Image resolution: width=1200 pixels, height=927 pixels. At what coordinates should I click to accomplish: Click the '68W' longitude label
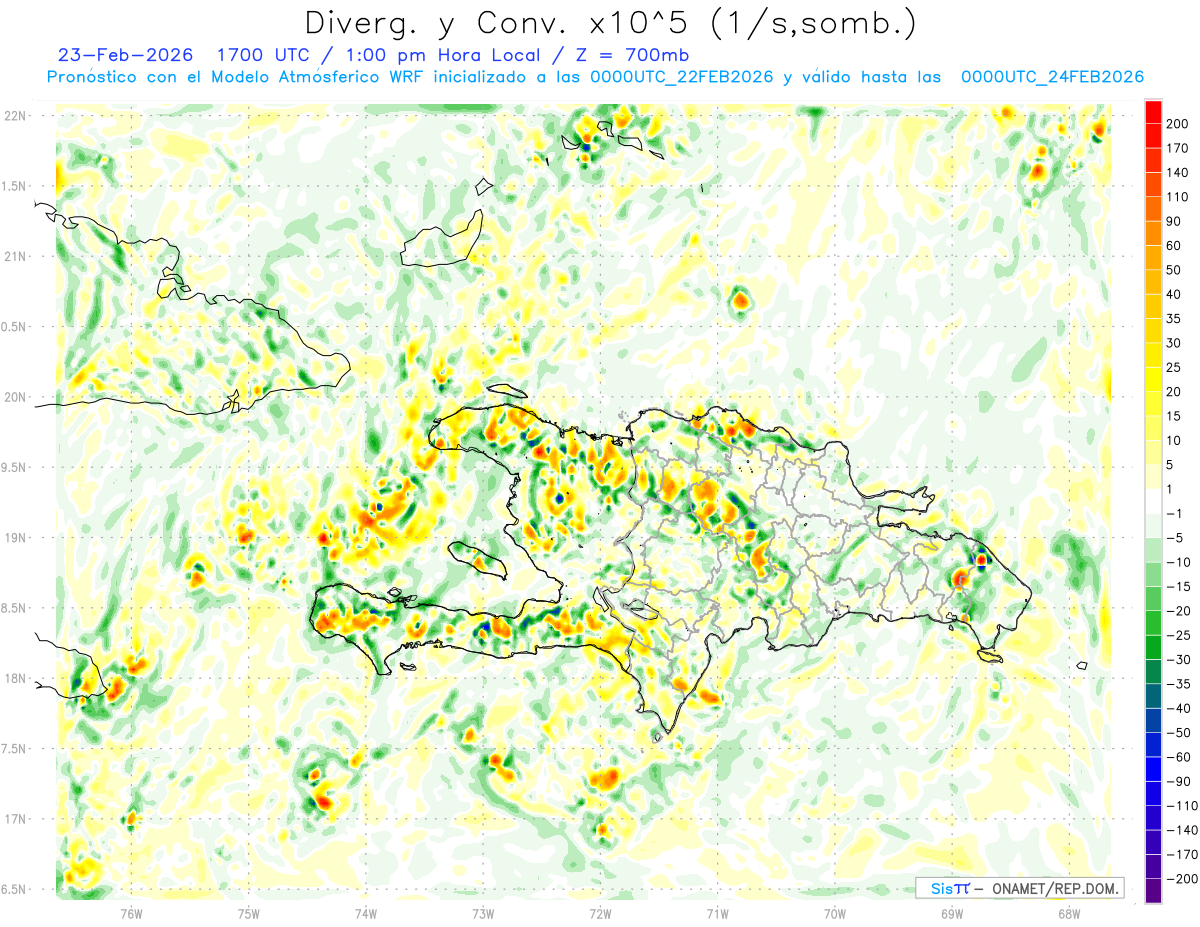[x=1068, y=914]
